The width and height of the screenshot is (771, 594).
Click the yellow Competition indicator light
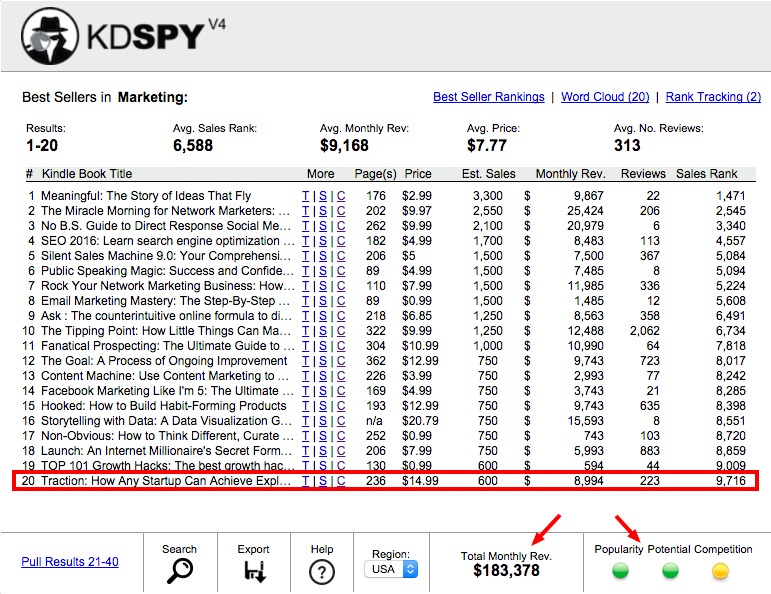(x=720, y=570)
